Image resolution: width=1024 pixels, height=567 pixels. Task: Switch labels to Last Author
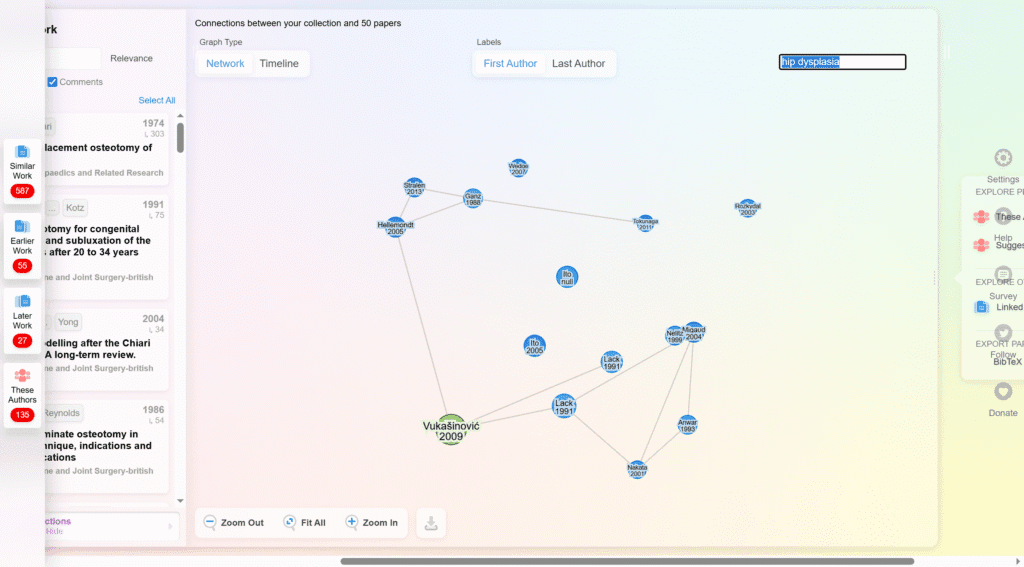coord(578,64)
